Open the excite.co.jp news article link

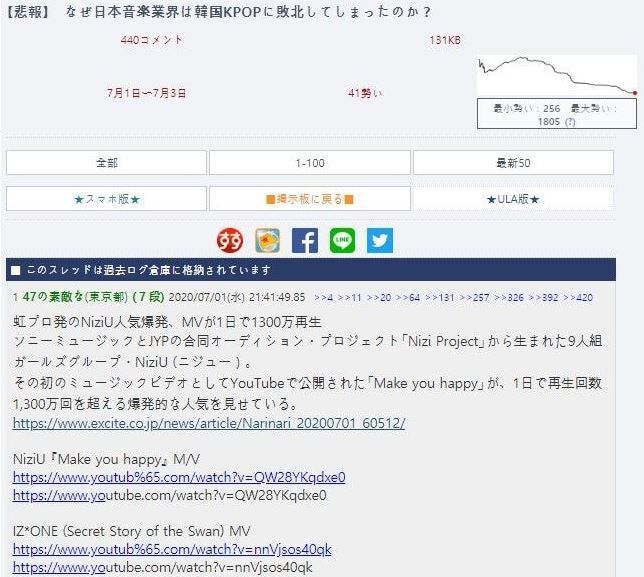pyautogui.click(x=209, y=423)
